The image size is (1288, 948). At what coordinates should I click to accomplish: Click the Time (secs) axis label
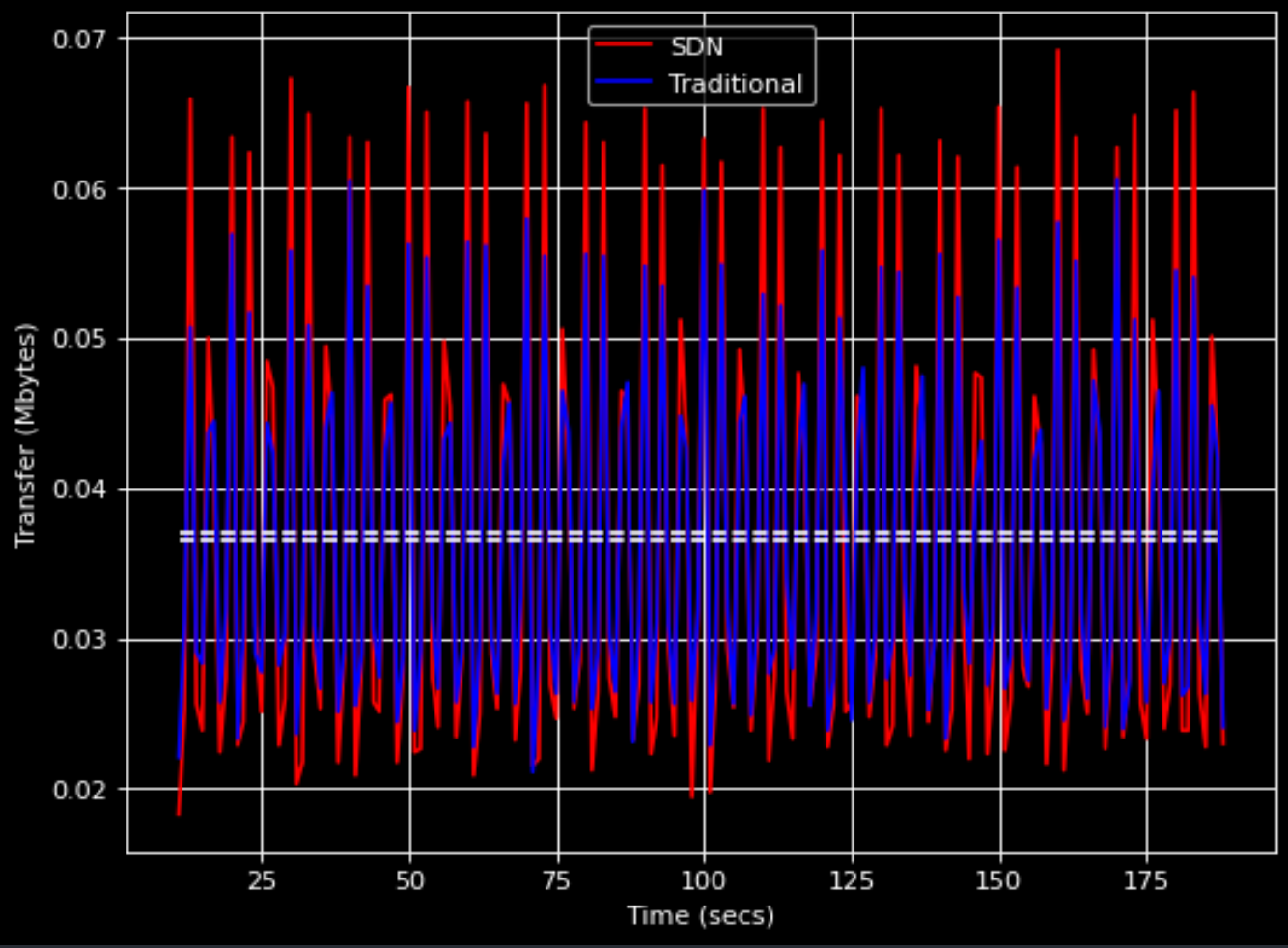(x=701, y=915)
